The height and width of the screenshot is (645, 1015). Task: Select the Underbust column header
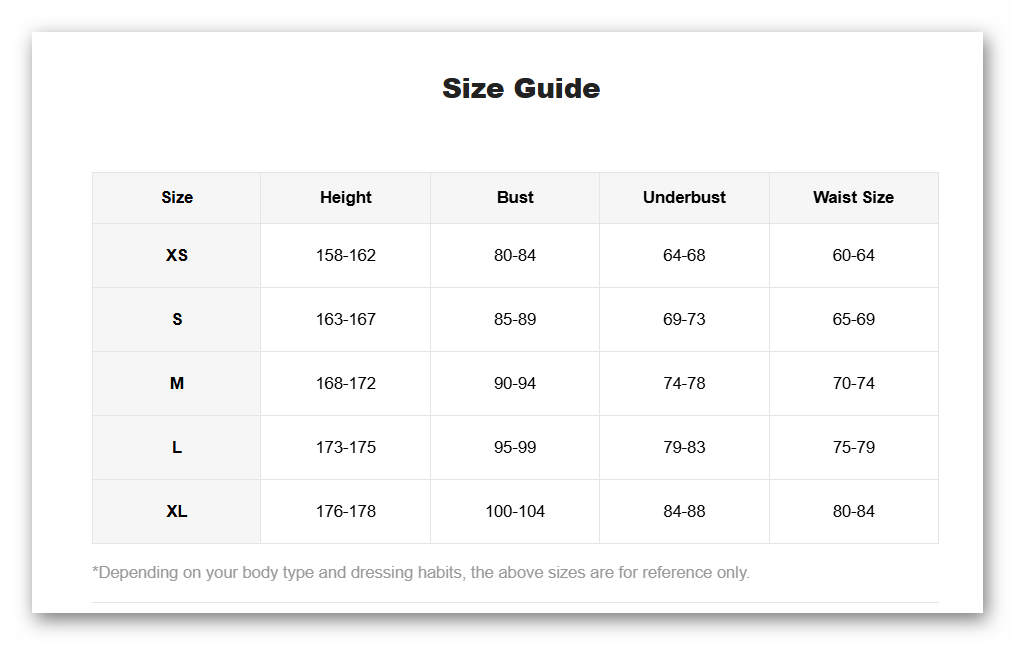click(684, 197)
